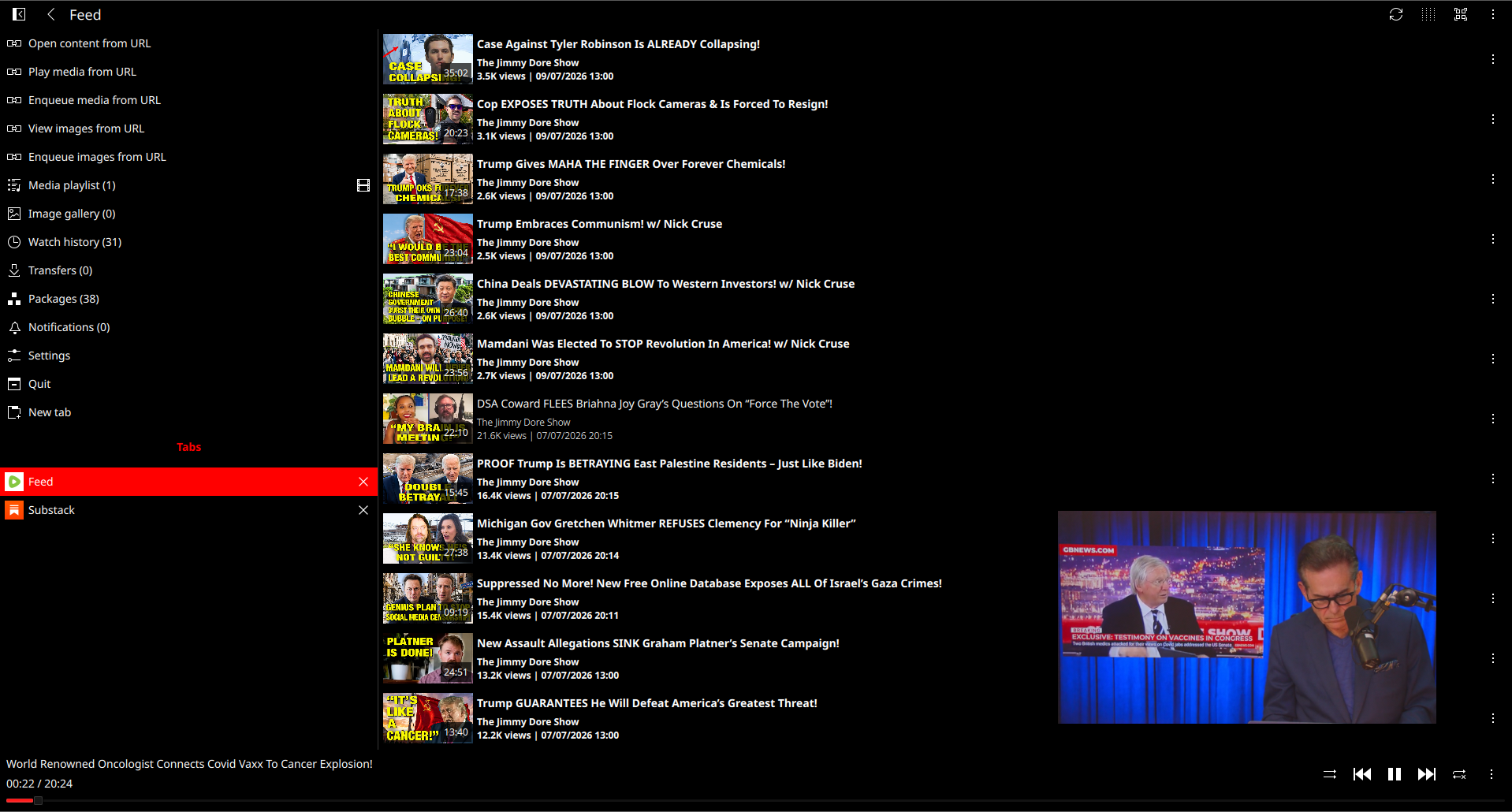Open the header three-dot menu
The image size is (1512, 812).
coord(1493,14)
